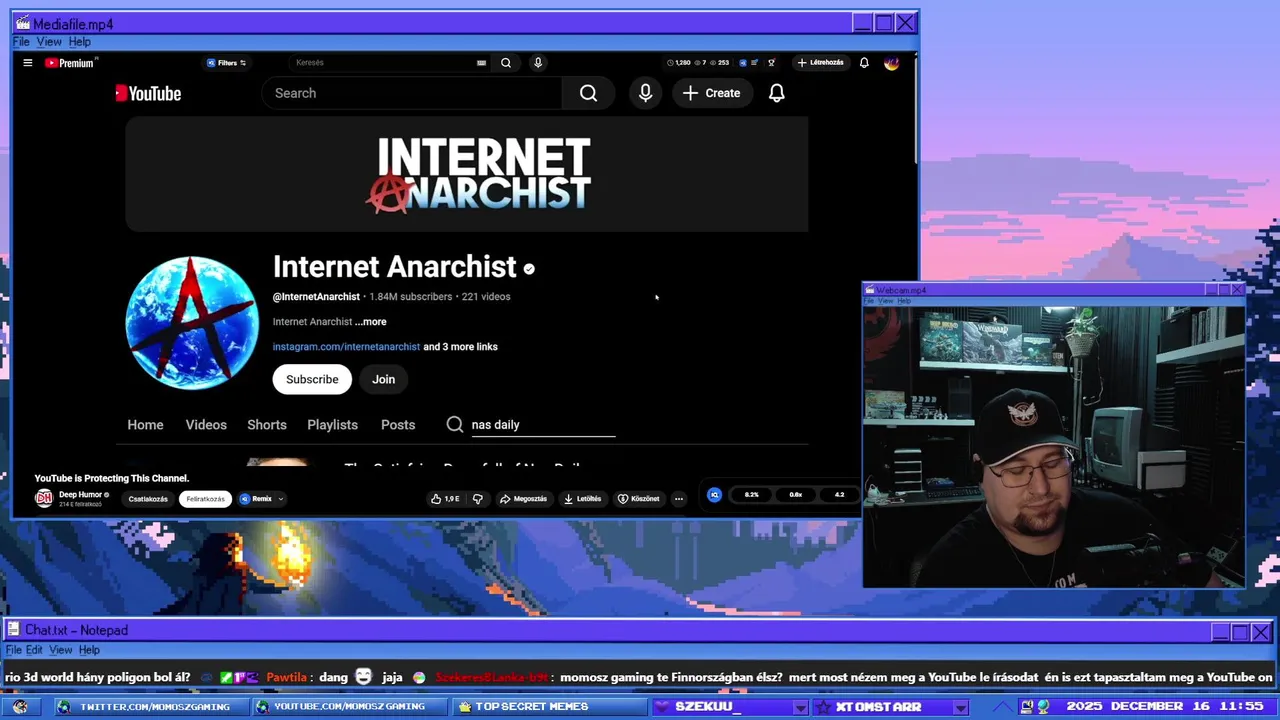
Task: Click the large microphone voice search button
Action: pos(646,93)
